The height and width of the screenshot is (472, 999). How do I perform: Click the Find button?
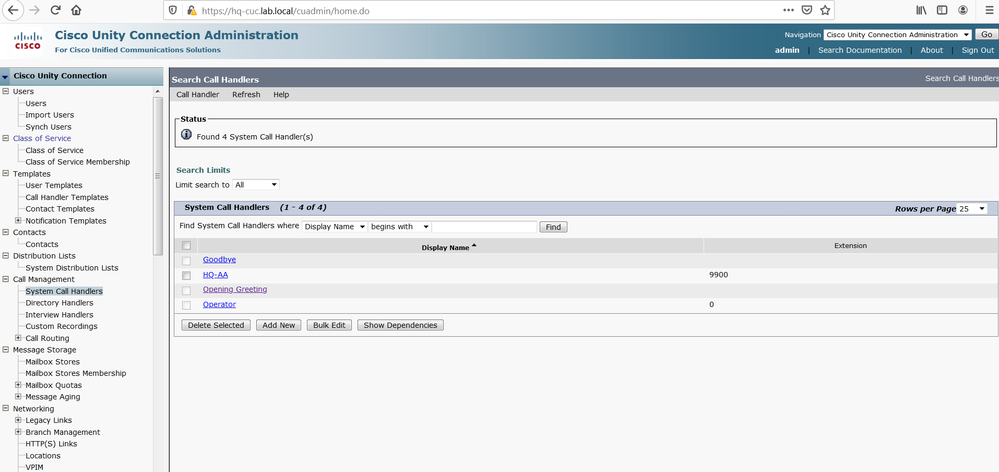click(x=553, y=227)
